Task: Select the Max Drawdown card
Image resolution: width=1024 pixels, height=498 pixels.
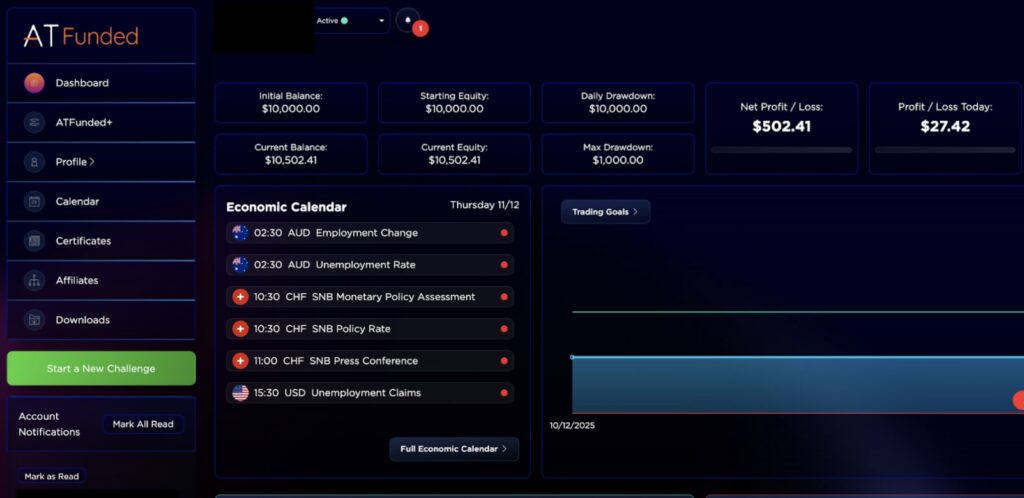Action: point(618,154)
